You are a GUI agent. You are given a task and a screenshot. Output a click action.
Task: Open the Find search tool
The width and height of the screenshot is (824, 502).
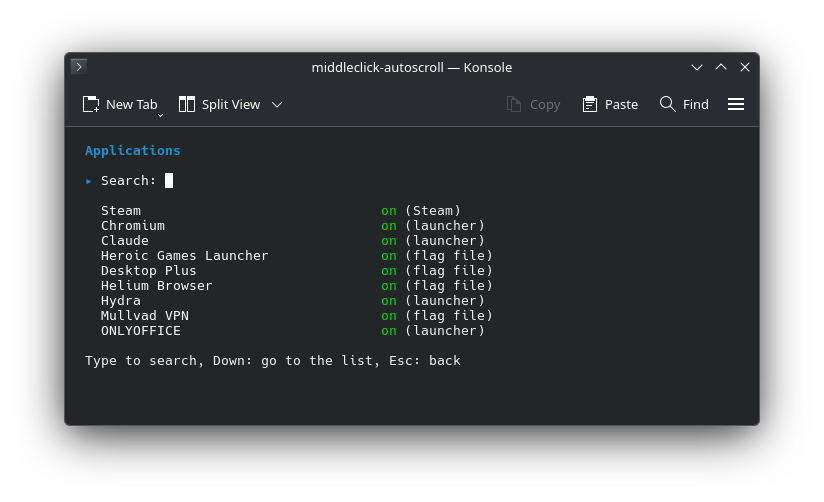684,105
